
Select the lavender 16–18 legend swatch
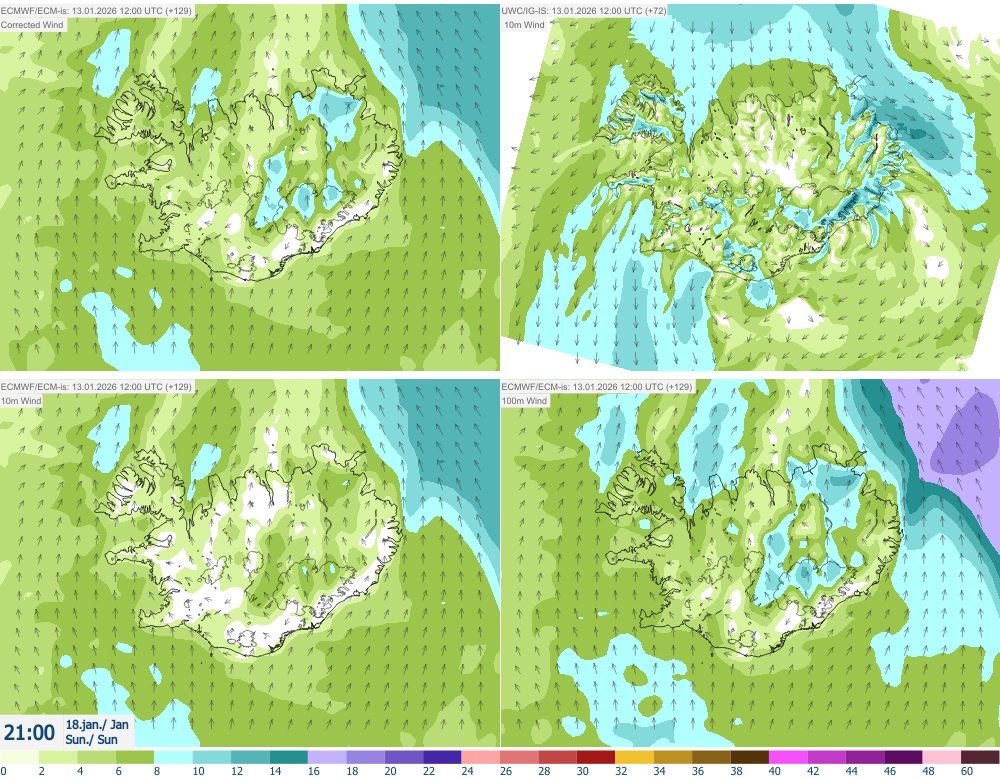click(327, 757)
